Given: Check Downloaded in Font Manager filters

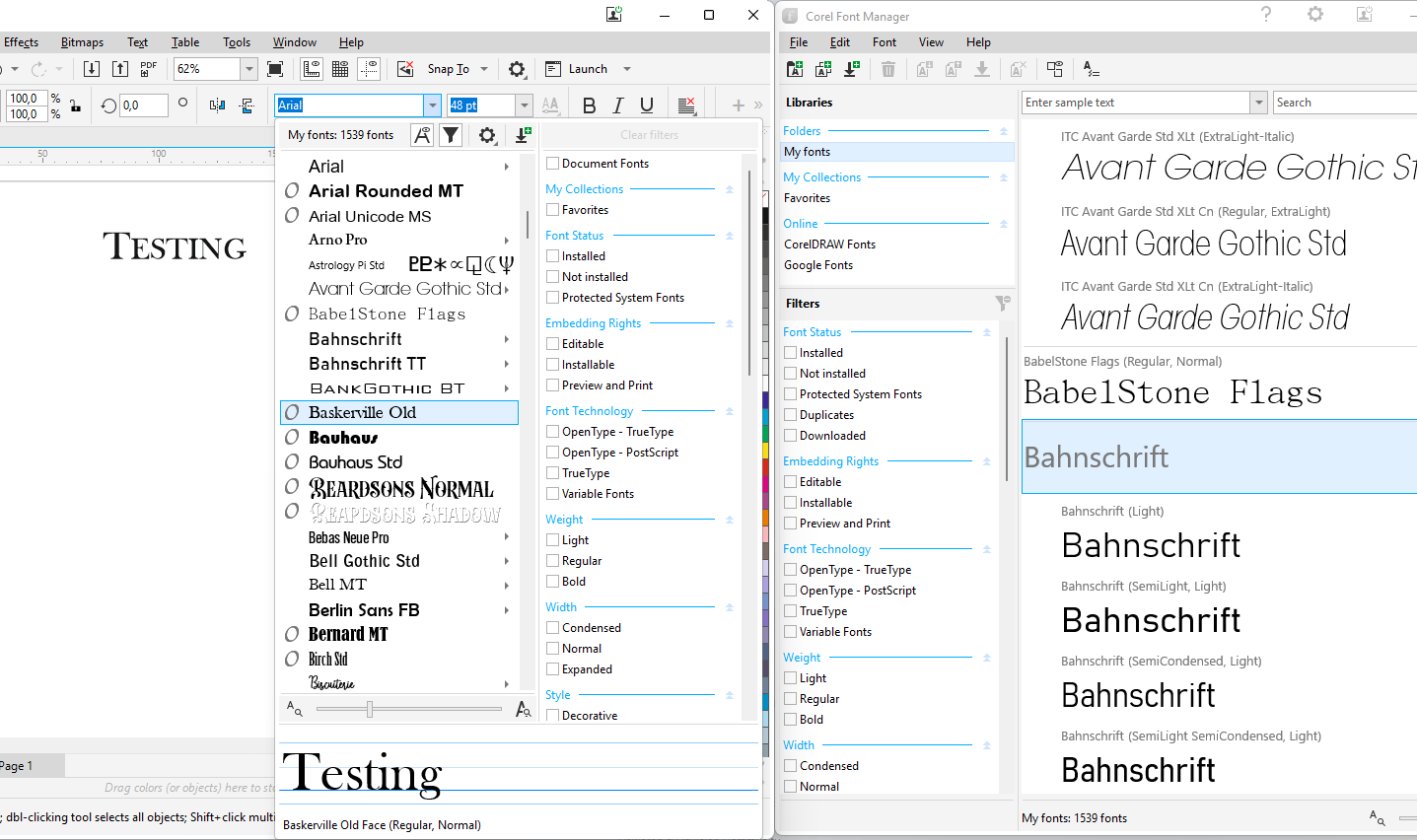Looking at the screenshot, I should point(791,436).
